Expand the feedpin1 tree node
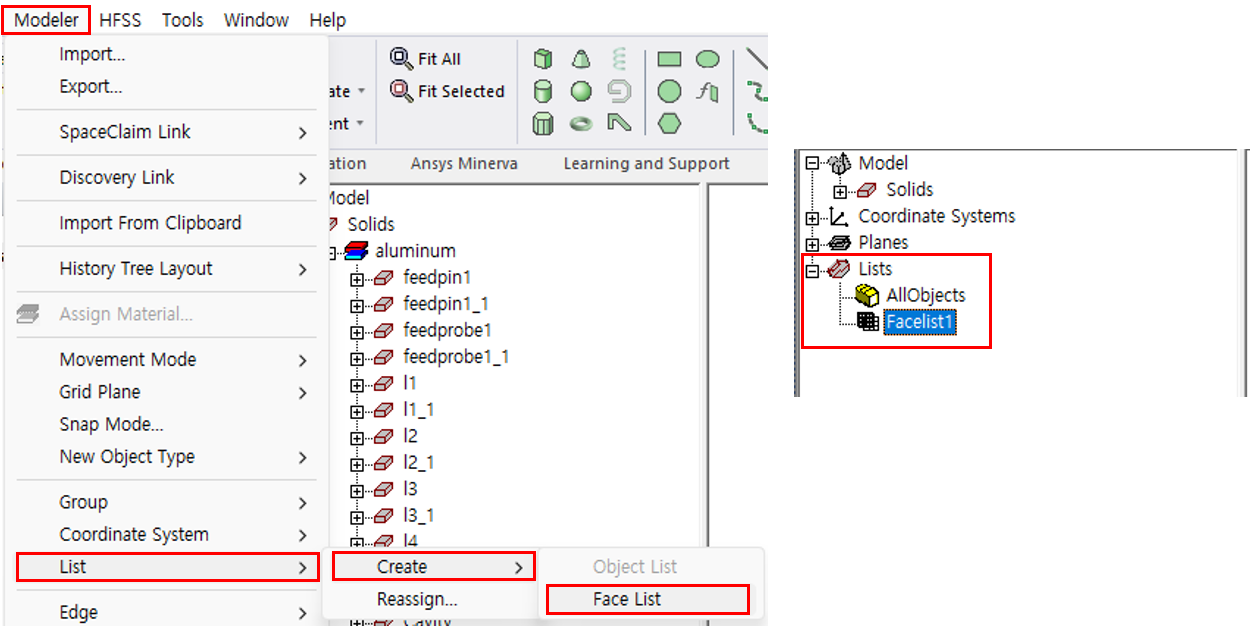 pyautogui.click(x=357, y=278)
